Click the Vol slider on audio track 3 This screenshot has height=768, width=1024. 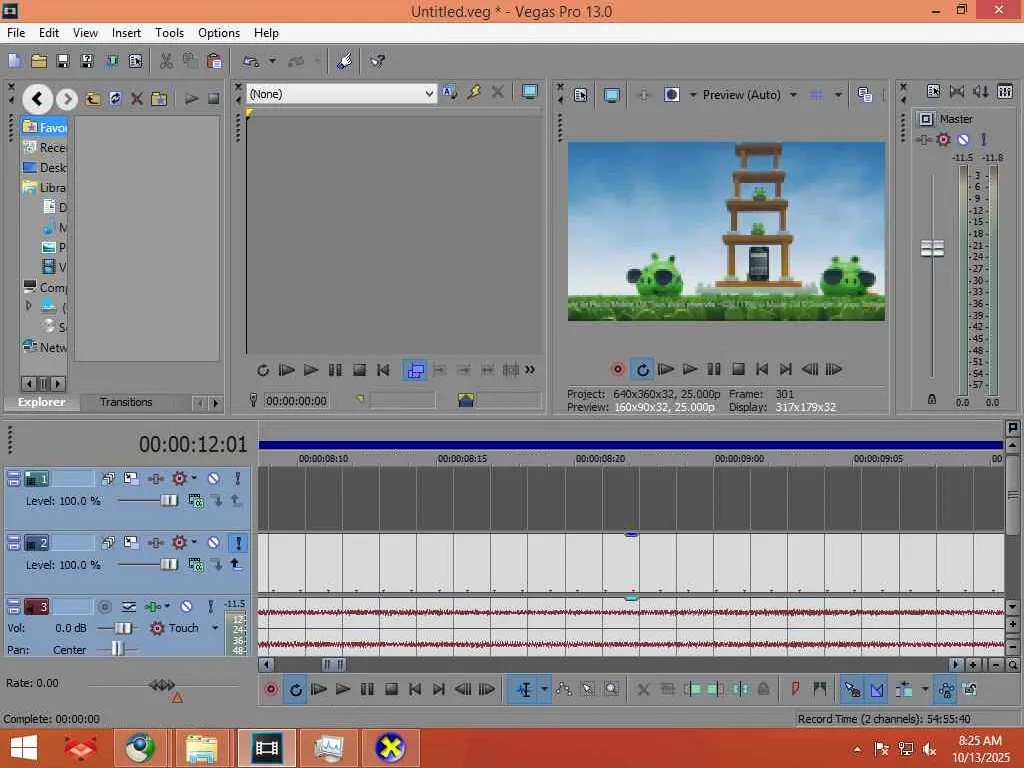[124, 628]
